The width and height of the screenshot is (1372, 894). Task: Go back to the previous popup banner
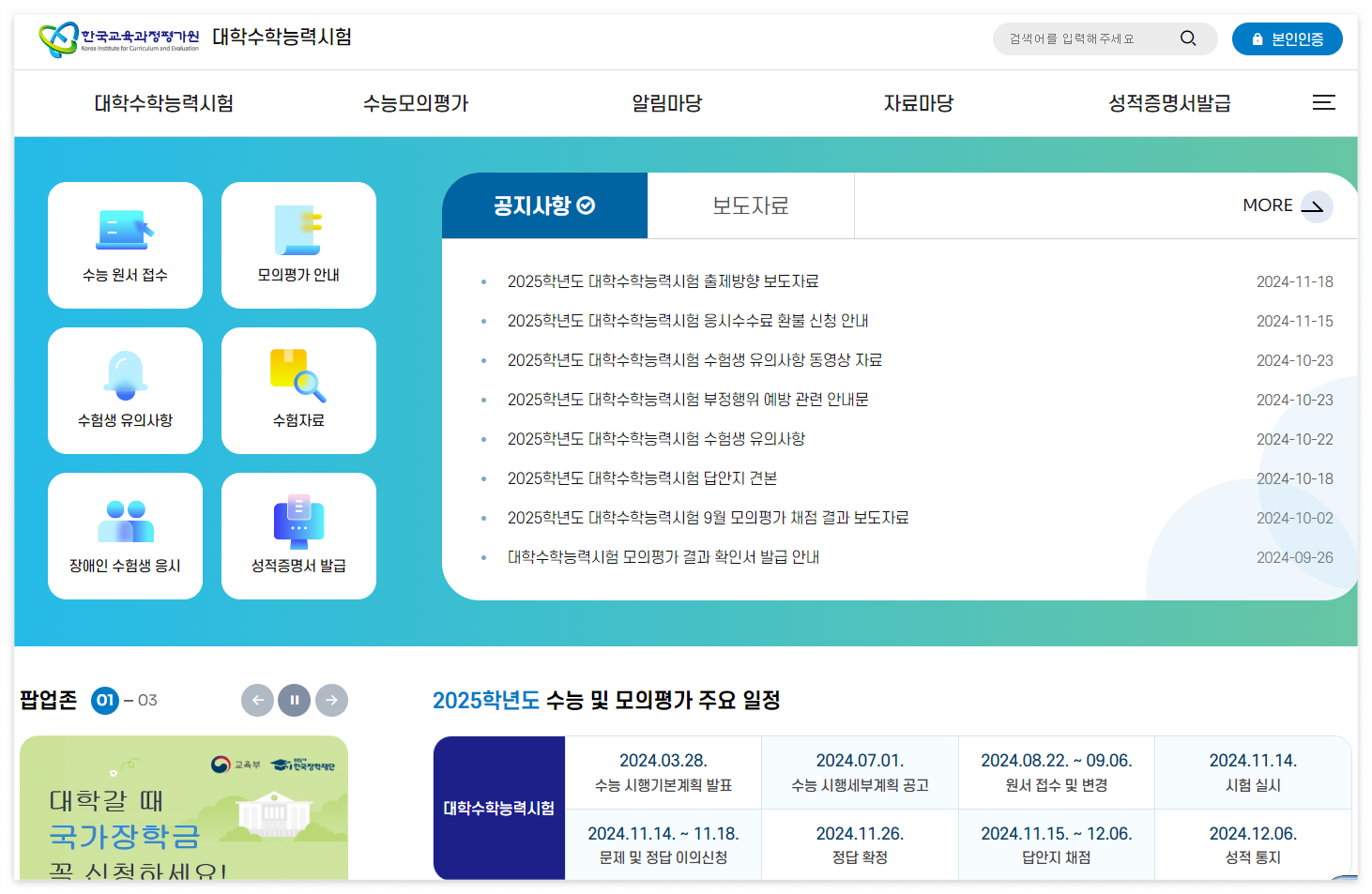[258, 700]
